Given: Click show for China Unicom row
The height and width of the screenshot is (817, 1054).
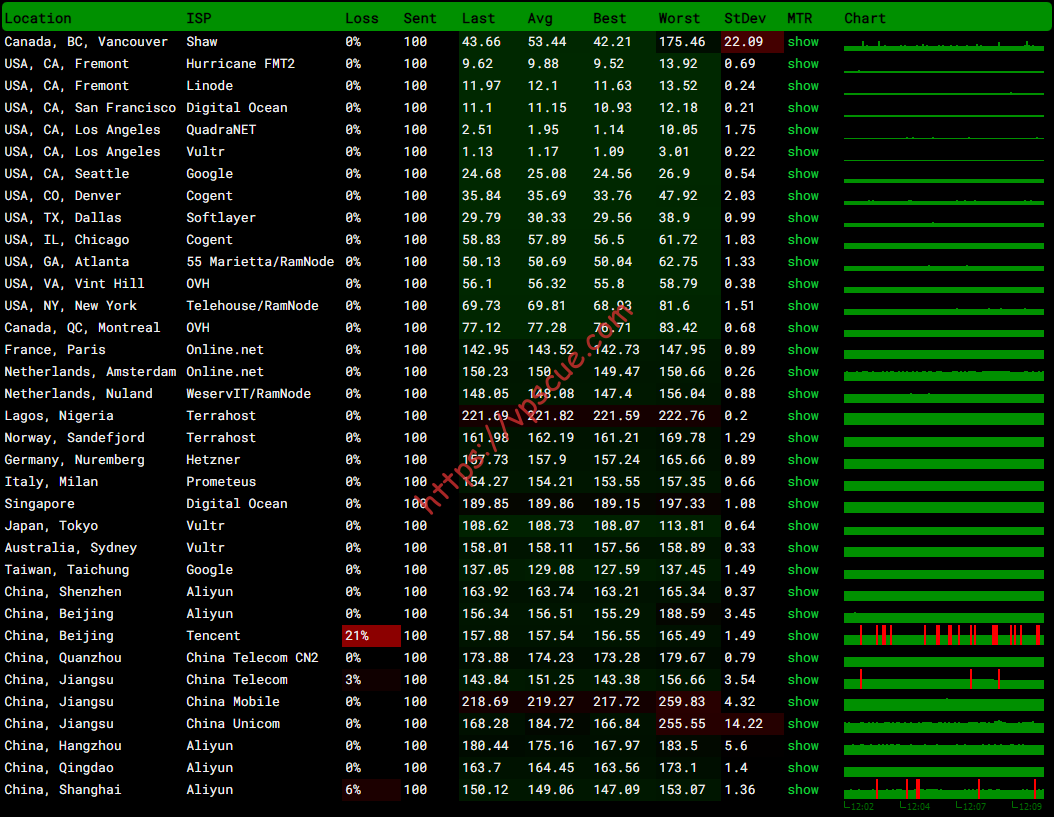Looking at the screenshot, I should click(x=803, y=724).
